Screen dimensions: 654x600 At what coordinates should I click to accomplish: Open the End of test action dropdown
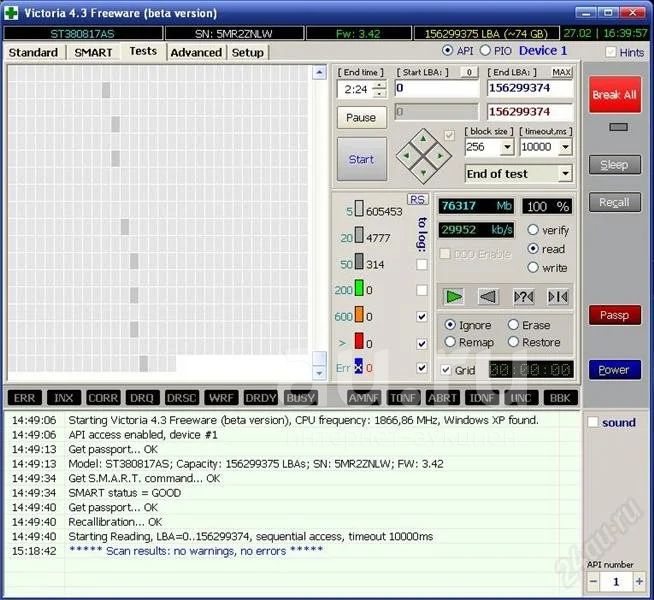565,173
